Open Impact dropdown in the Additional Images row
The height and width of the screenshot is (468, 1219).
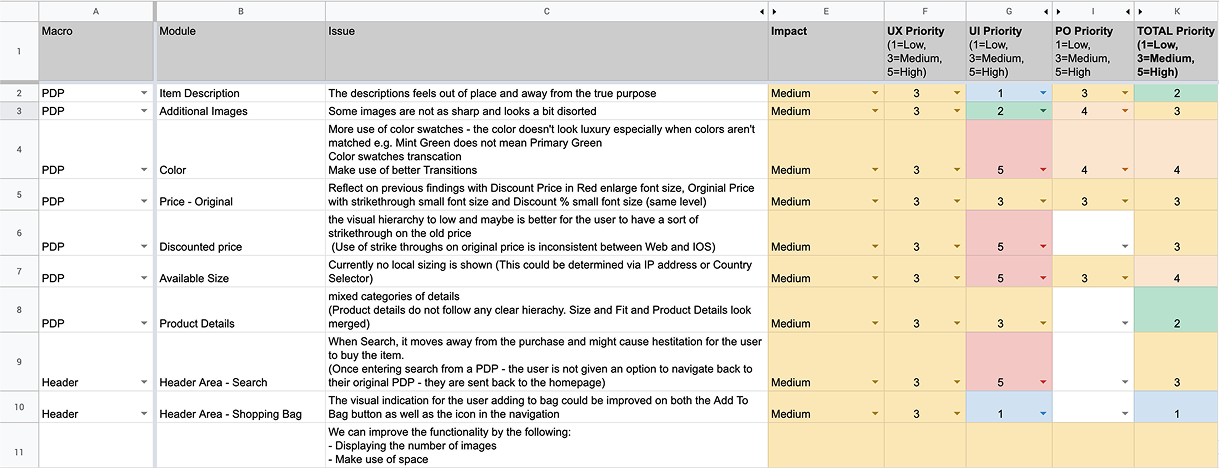pyautogui.click(x=875, y=111)
